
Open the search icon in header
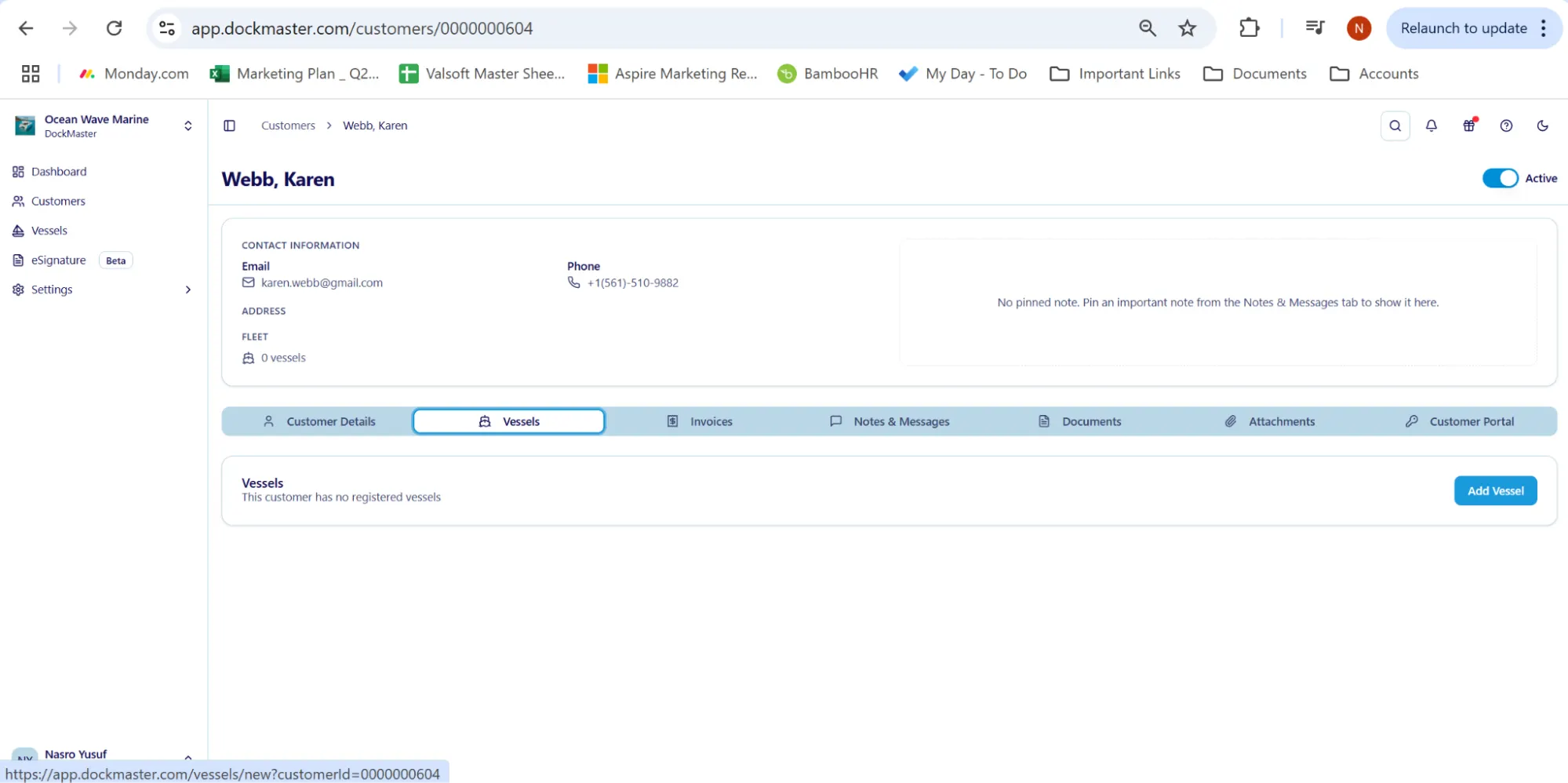1395,126
